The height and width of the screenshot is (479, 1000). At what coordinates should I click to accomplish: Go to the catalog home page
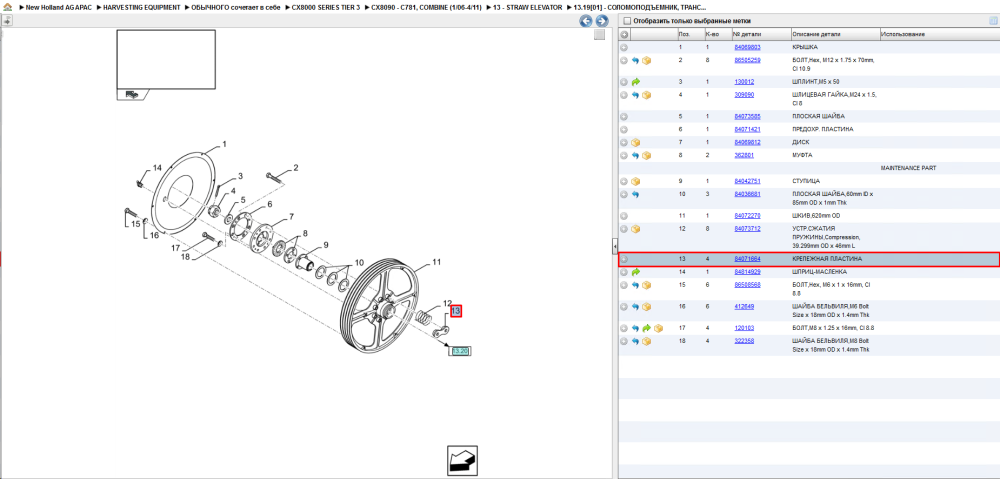coord(7,8)
